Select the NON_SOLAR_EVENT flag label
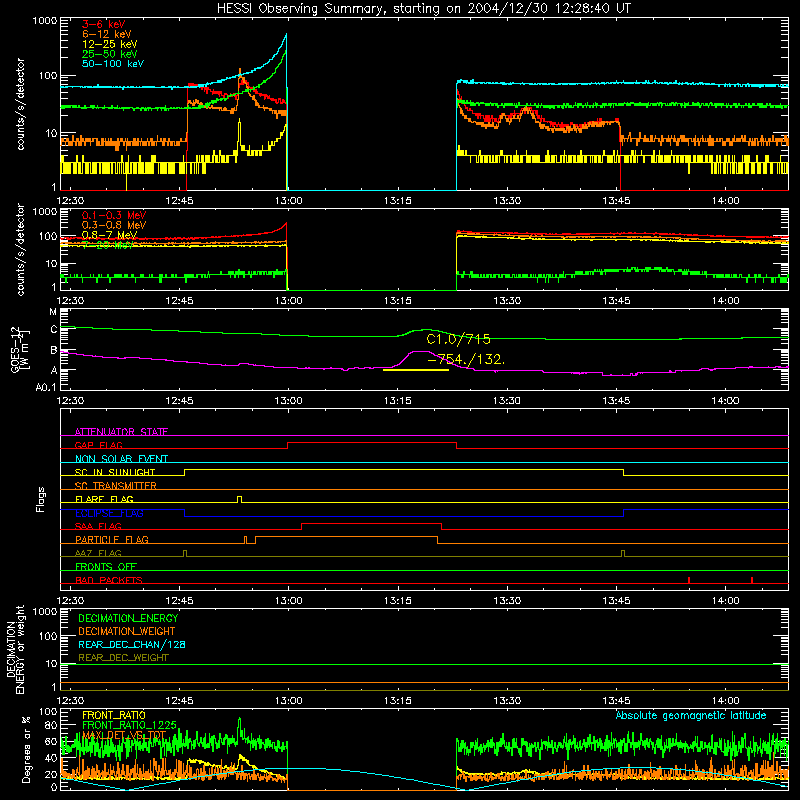Image resolution: width=800 pixels, height=800 pixels. (121, 459)
